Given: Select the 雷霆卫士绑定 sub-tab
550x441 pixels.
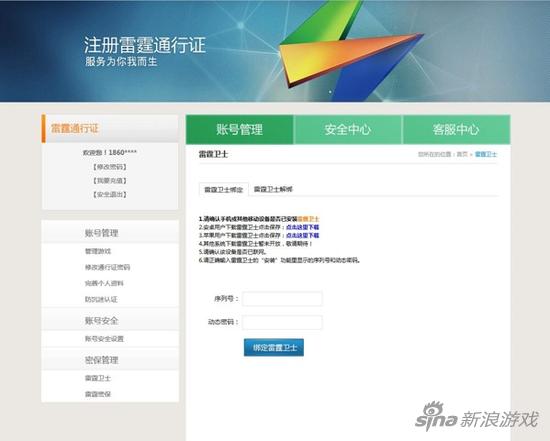Looking at the screenshot, I should coord(224,189).
